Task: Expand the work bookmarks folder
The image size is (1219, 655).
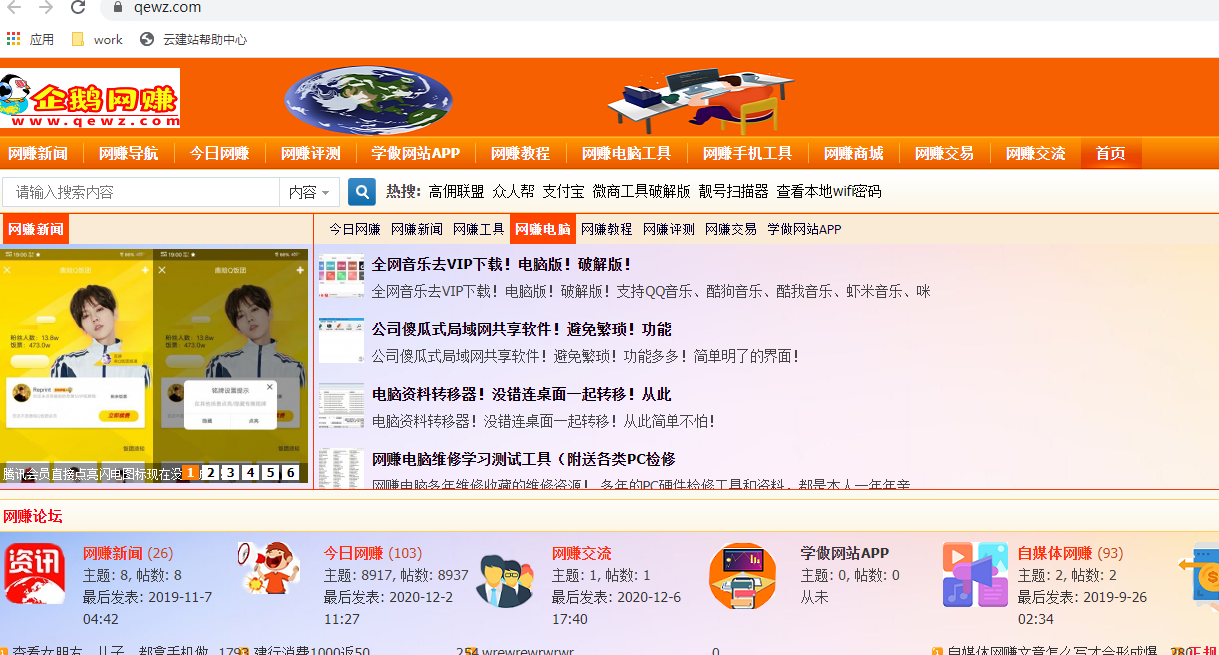Action: pyautogui.click(x=96, y=39)
